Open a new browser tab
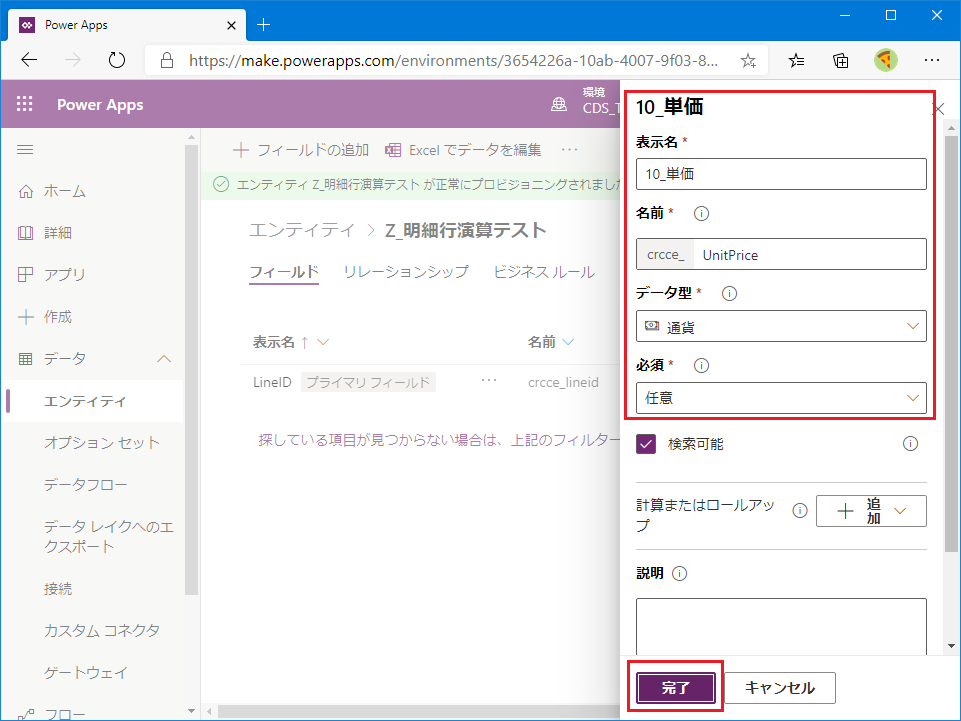This screenshot has height=721, width=961. coord(264,25)
